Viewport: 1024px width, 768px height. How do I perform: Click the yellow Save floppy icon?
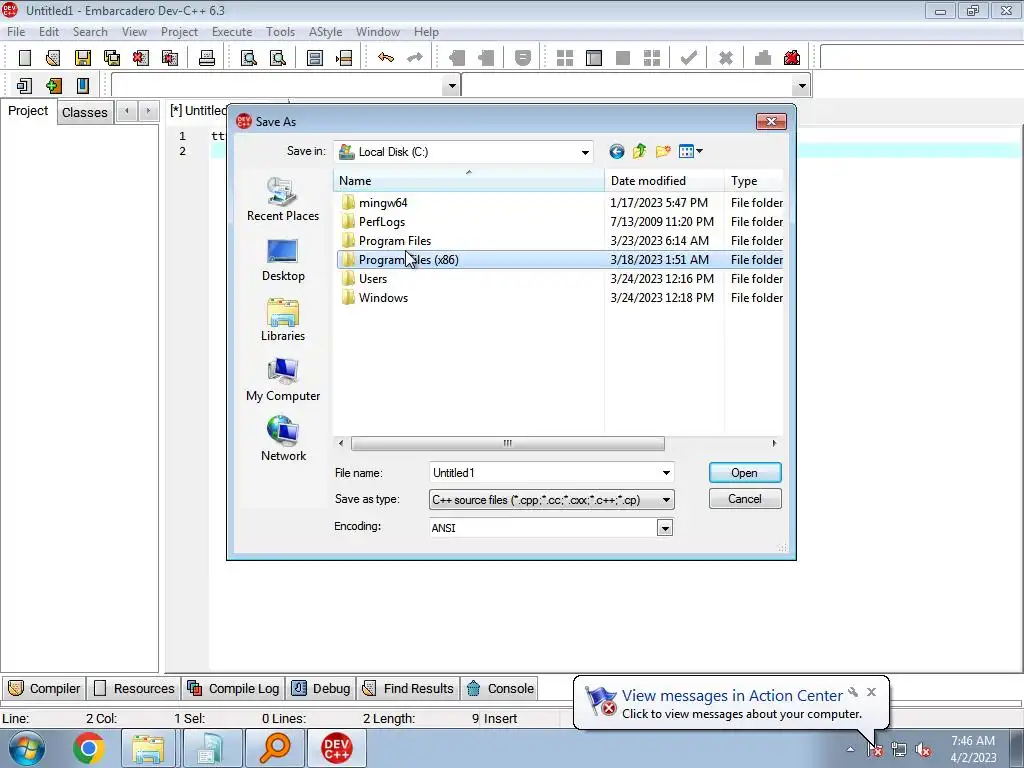82,58
